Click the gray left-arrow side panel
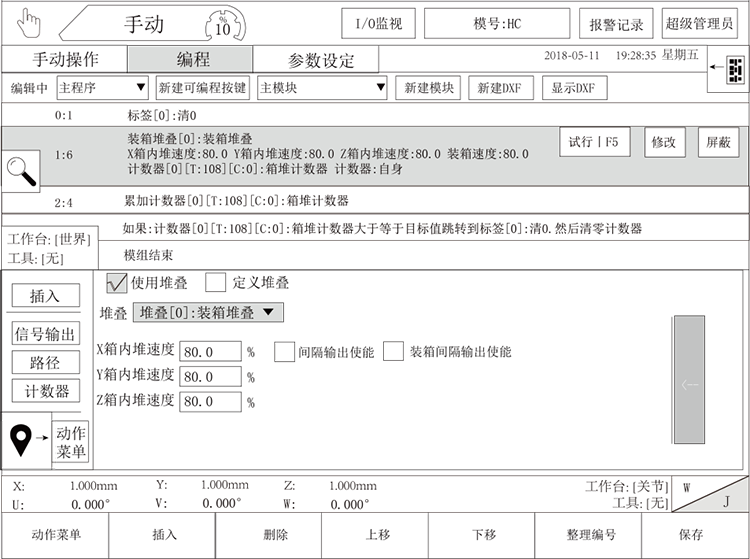 690,380
